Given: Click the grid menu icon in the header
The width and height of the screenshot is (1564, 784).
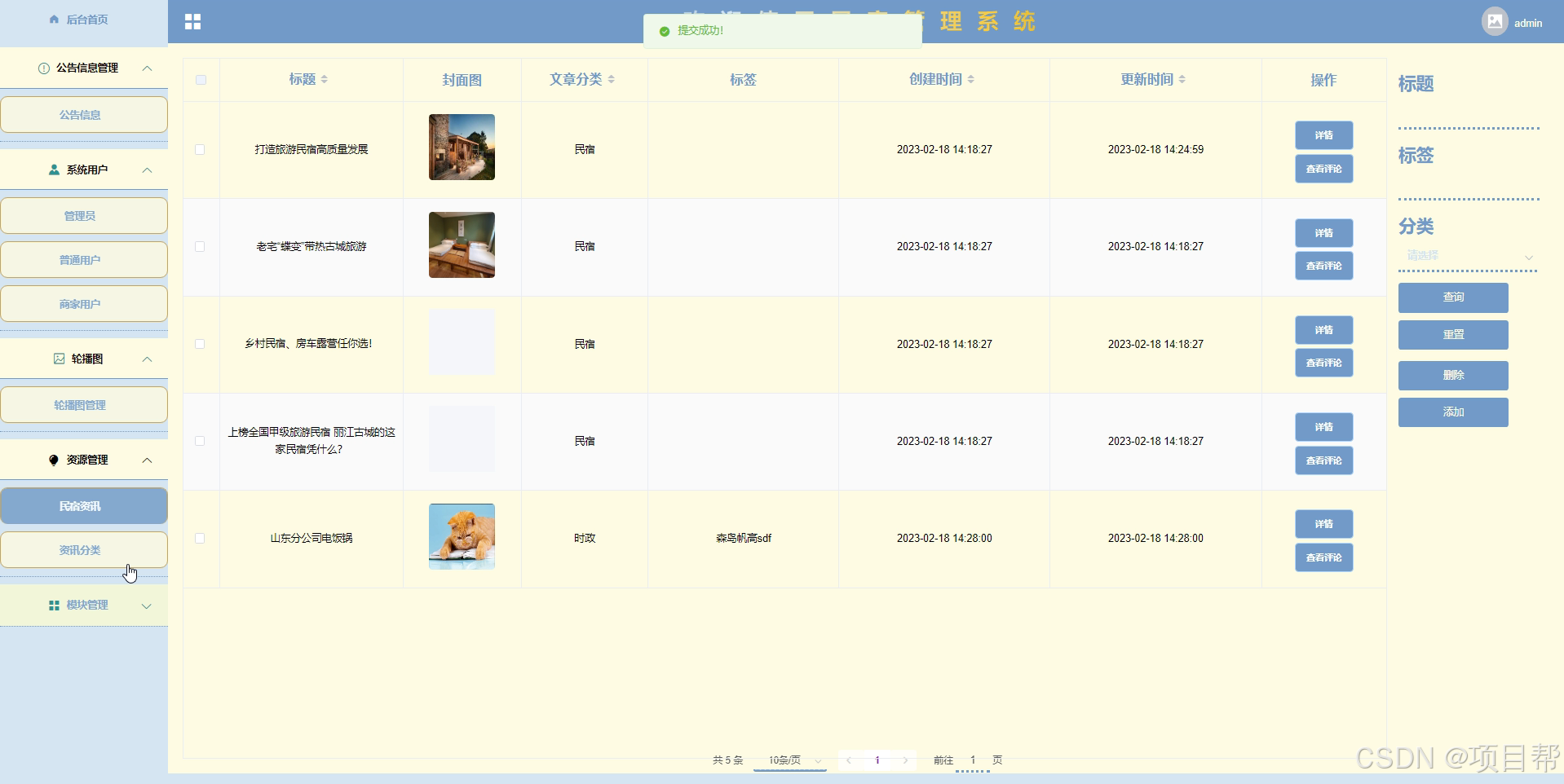Looking at the screenshot, I should 192,22.
